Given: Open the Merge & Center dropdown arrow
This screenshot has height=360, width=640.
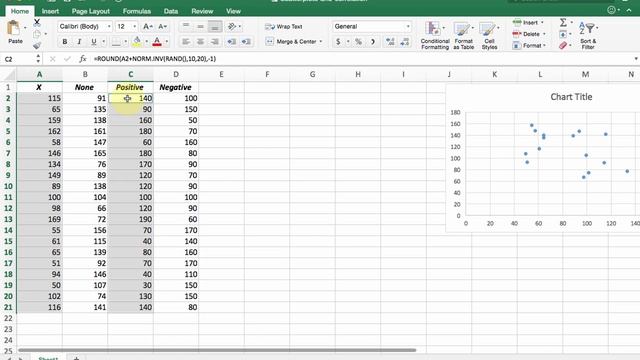Looking at the screenshot, I should point(321,42).
